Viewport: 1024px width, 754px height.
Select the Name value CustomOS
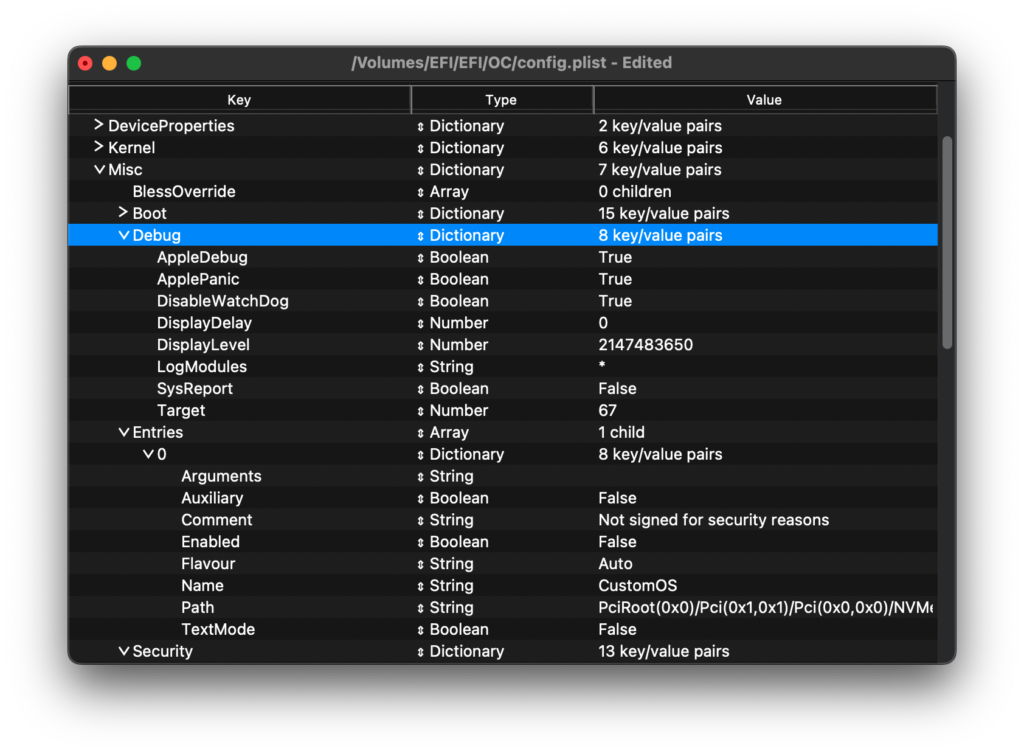[637, 586]
